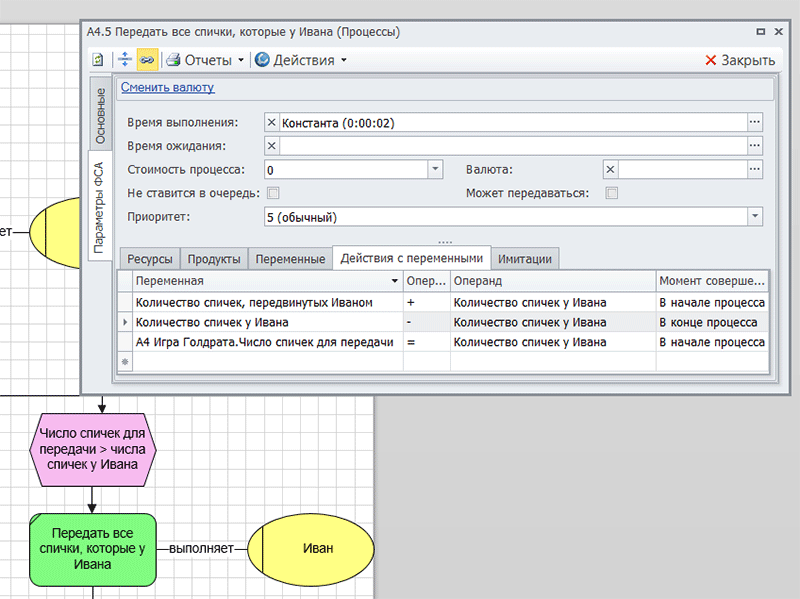The width and height of the screenshot is (800, 599).
Task: Select the Основные vertical tab
Action: [x=101, y=113]
